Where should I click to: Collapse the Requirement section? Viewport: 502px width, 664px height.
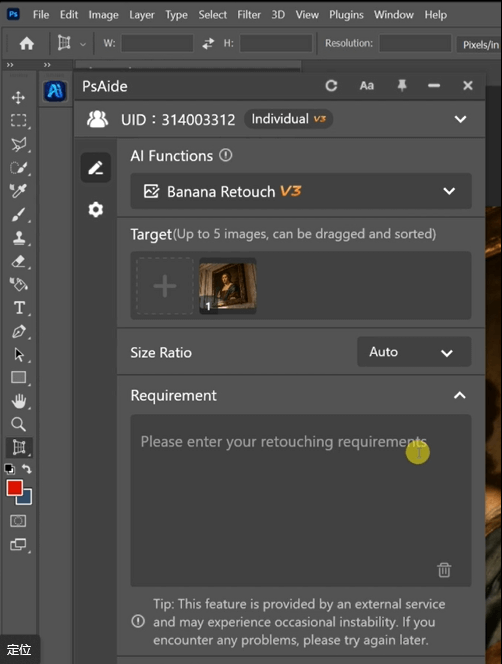pyautogui.click(x=460, y=395)
